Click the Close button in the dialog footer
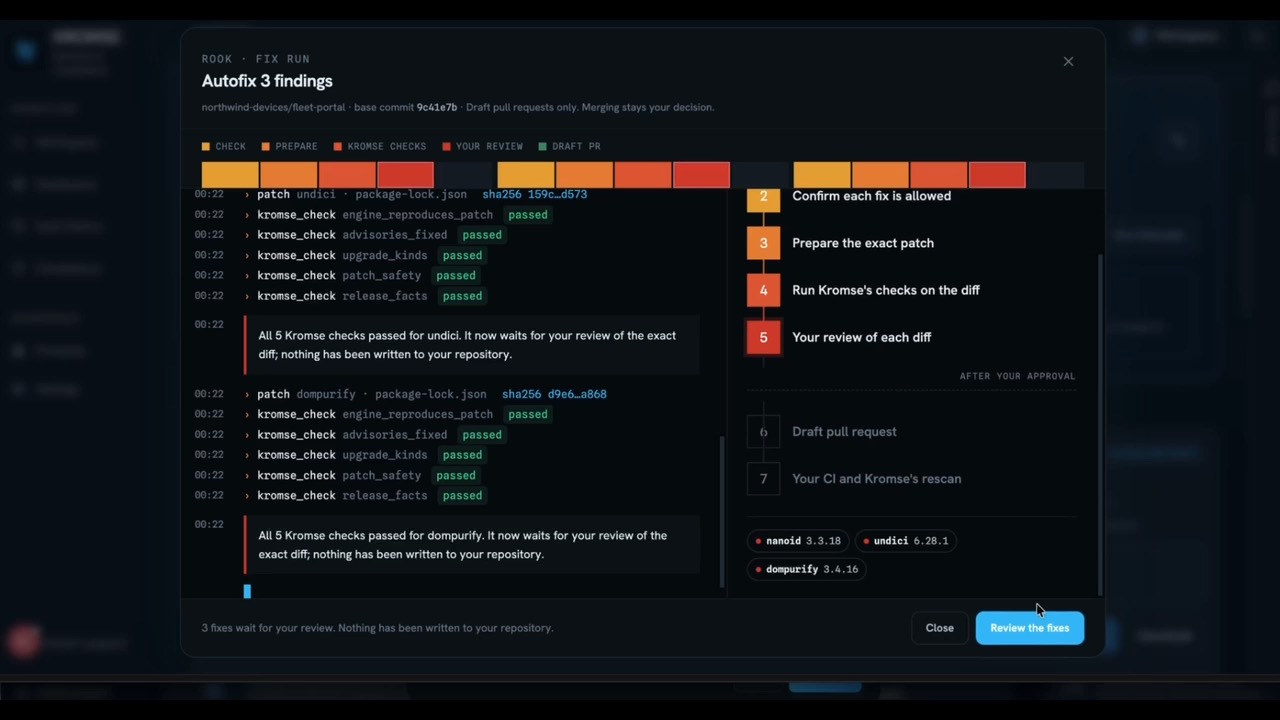The image size is (1280, 720). tap(939, 628)
